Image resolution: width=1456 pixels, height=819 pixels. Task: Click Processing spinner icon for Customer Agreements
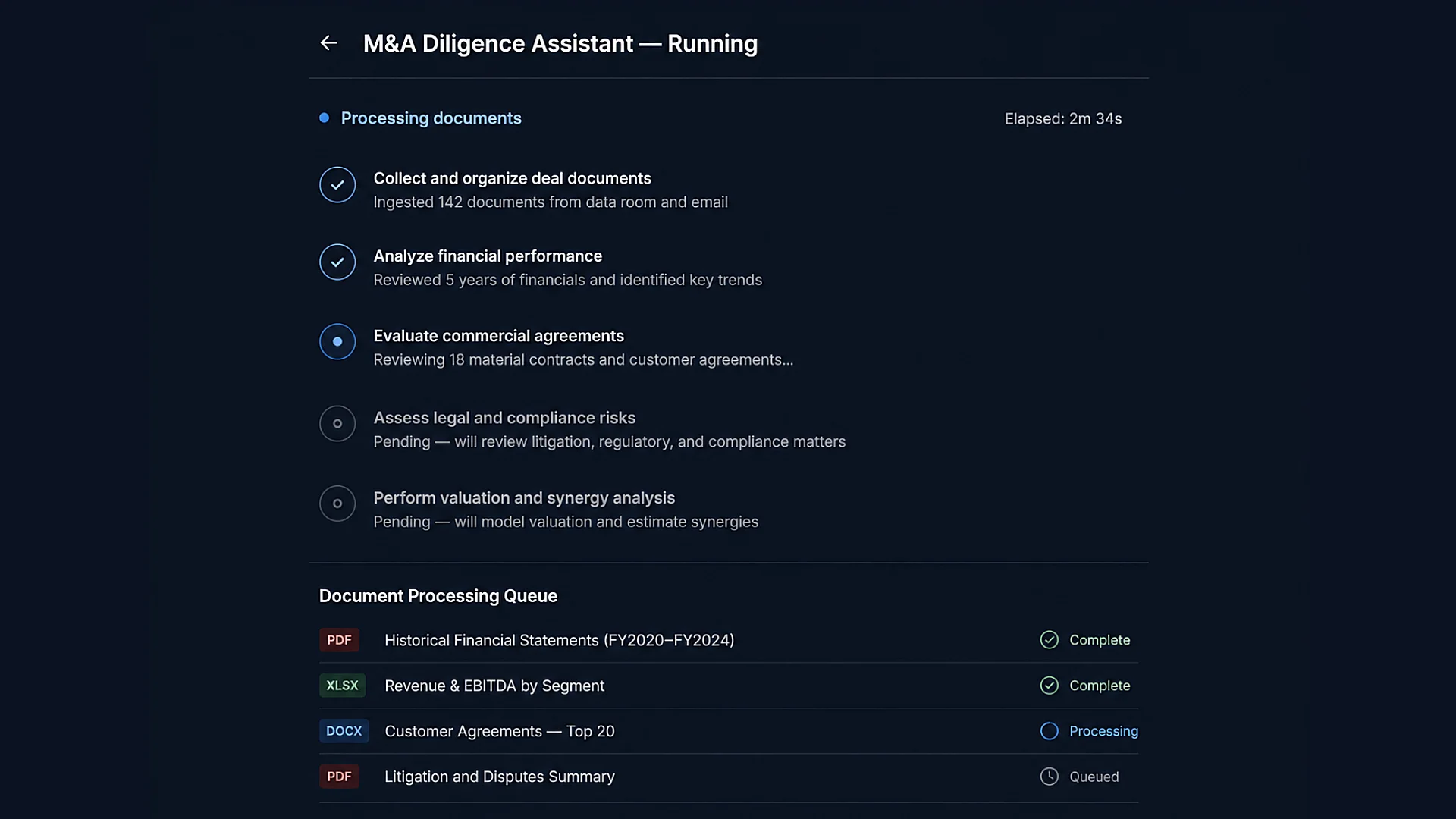point(1050,731)
